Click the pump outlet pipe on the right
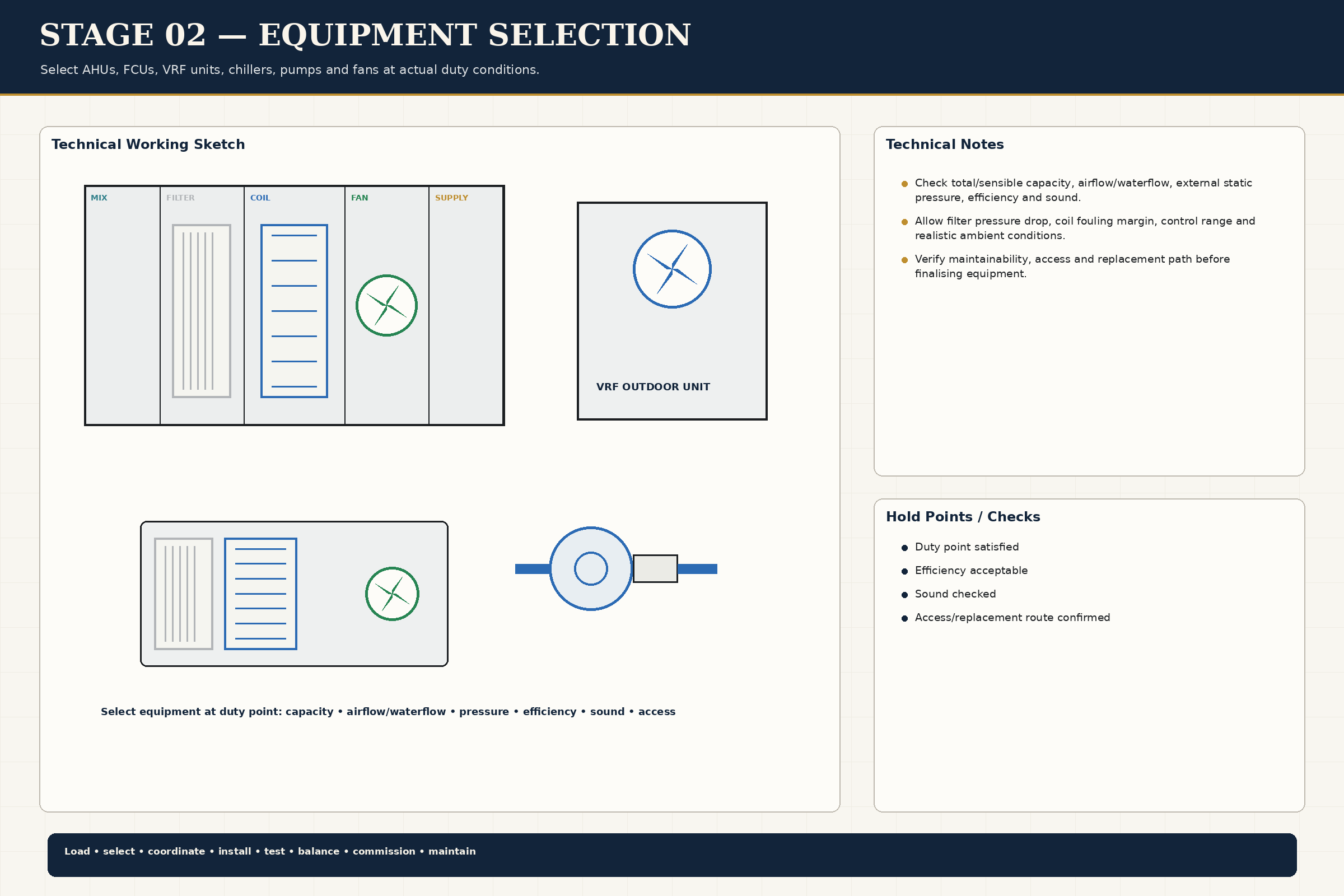The height and width of the screenshot is (896, 1344). pyautogui.click(x=697, y=568)
